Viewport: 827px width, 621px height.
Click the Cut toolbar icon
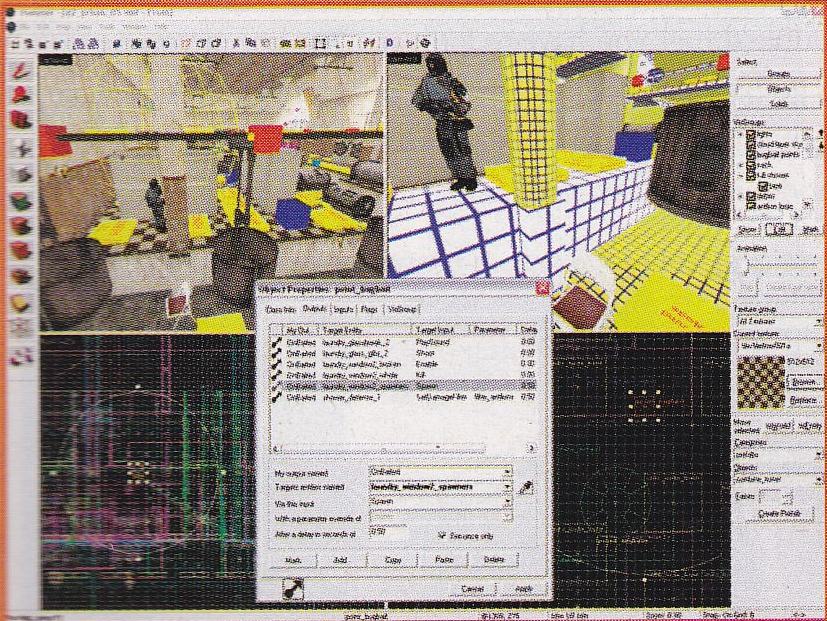click(235, 44)
